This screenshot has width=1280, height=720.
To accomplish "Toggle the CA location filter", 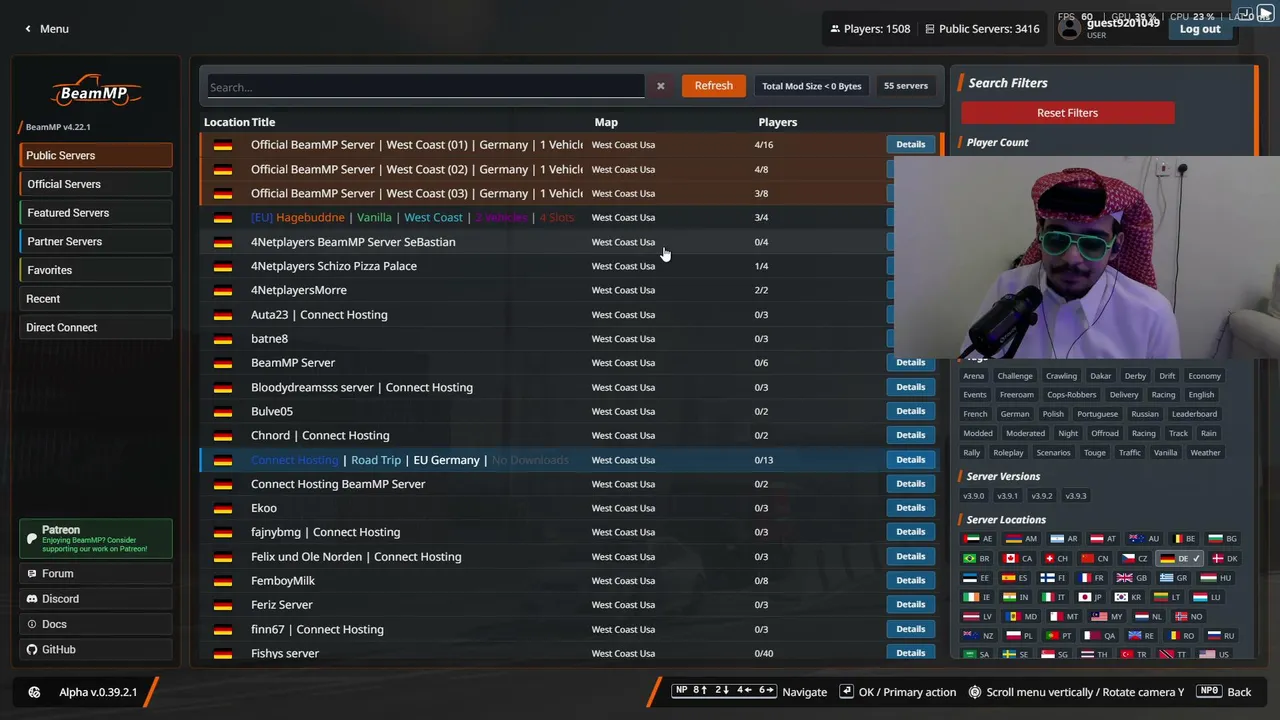I will 1019,558.
